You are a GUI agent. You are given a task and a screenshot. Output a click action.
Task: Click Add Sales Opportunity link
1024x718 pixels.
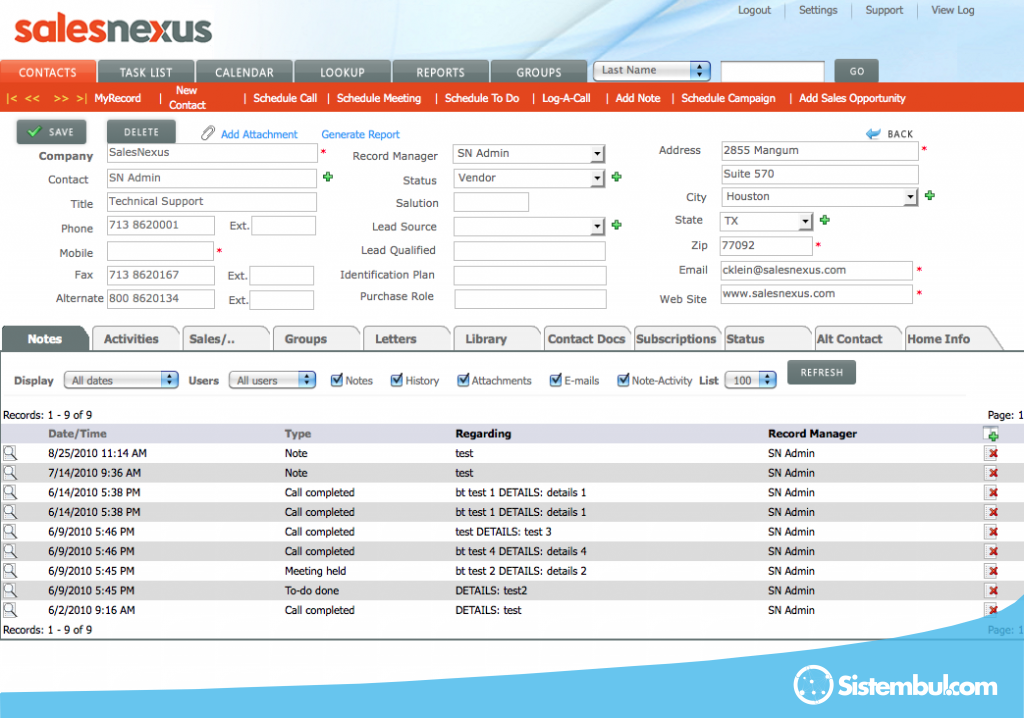click(x=852, y=98)
